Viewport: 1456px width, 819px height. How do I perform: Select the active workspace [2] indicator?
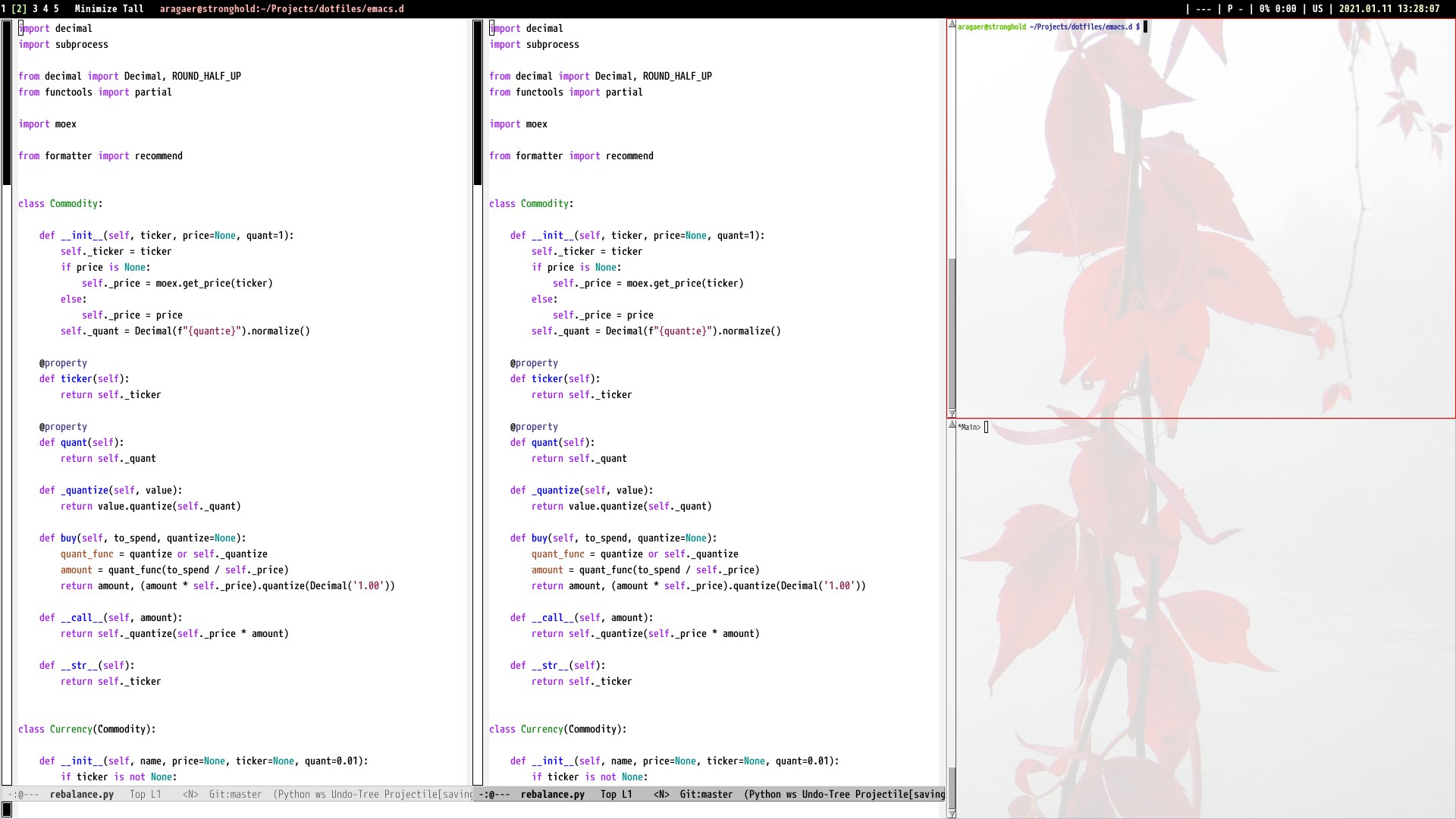[x=18, y=9]
